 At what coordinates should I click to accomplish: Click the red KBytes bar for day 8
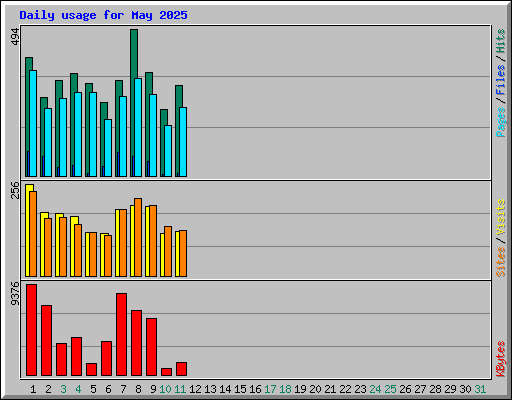(x=136, y=343)
